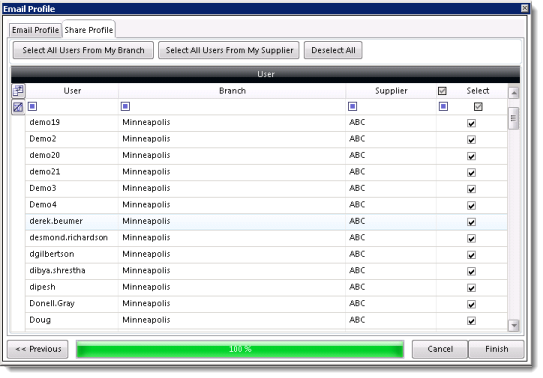Click the Demo2 user cell
Image resolution: width=543 pixels, height=378 pixels.
coord(72,139)
